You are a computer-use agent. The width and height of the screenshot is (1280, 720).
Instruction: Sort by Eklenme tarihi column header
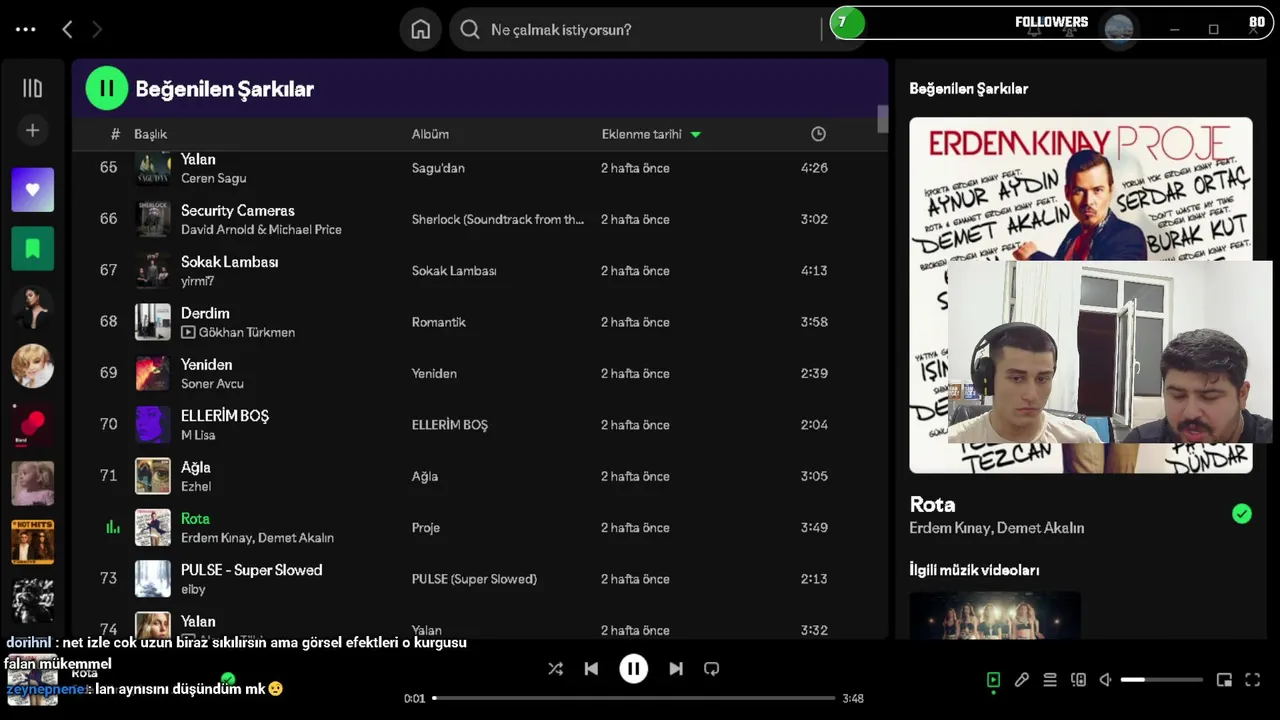click(x=642, y=134)
